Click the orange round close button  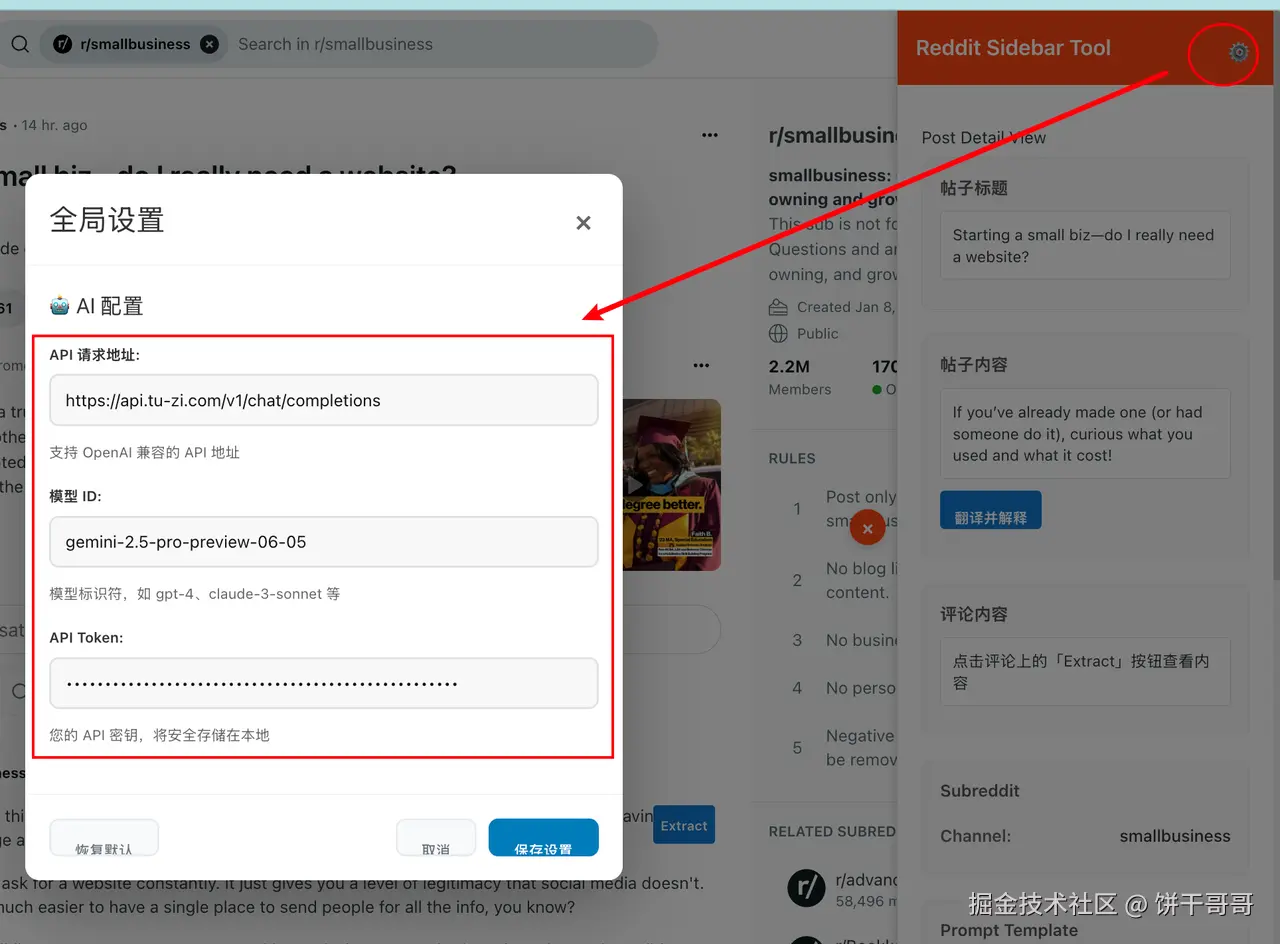(x=868, y=528)
